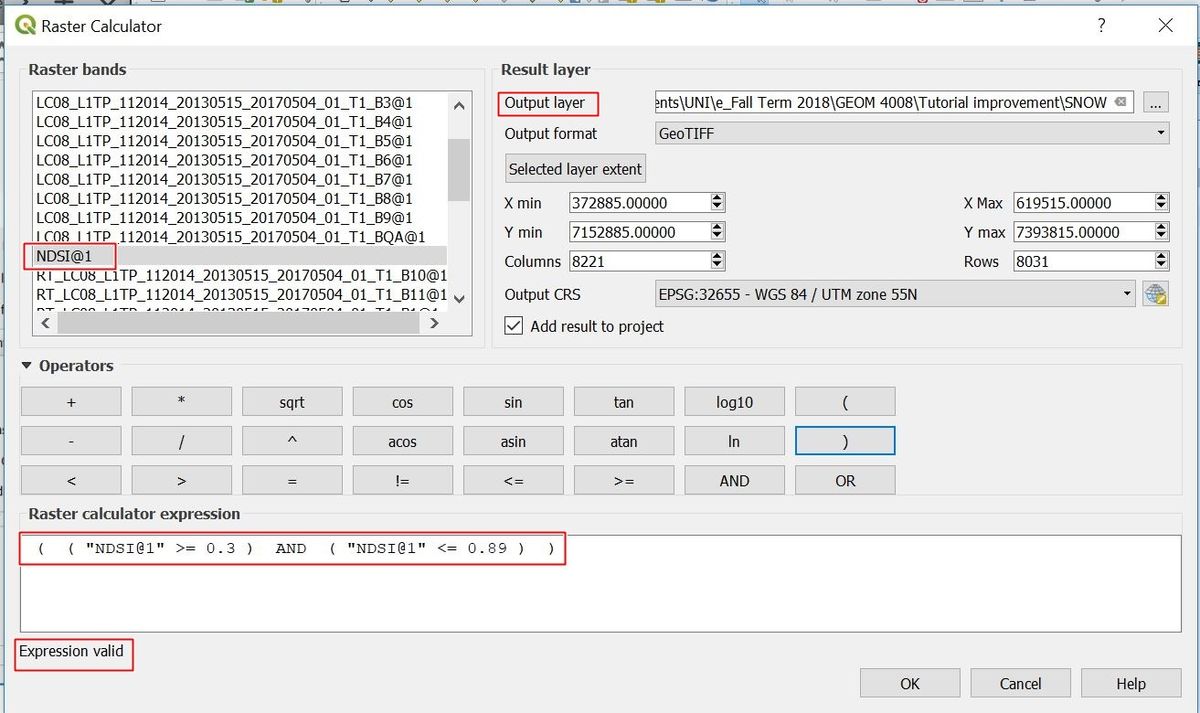The width and height of the screenshot is (1200, 713).
Task: Enable Add result to project
Action: pos(513,325)
